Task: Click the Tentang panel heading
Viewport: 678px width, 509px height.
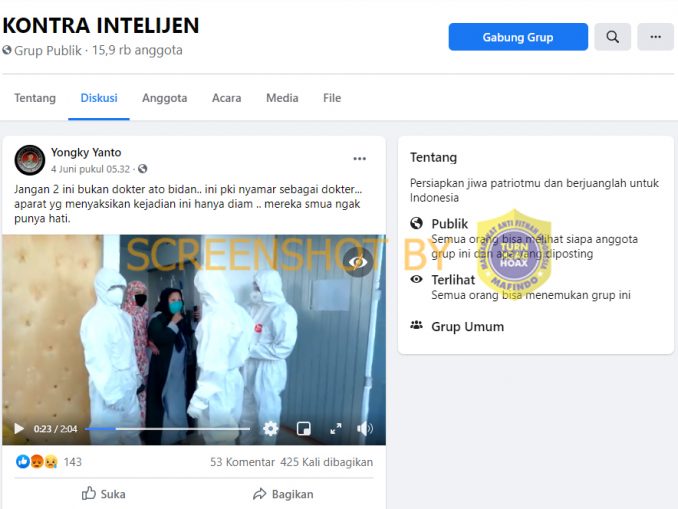Action: tap(433, 157)
